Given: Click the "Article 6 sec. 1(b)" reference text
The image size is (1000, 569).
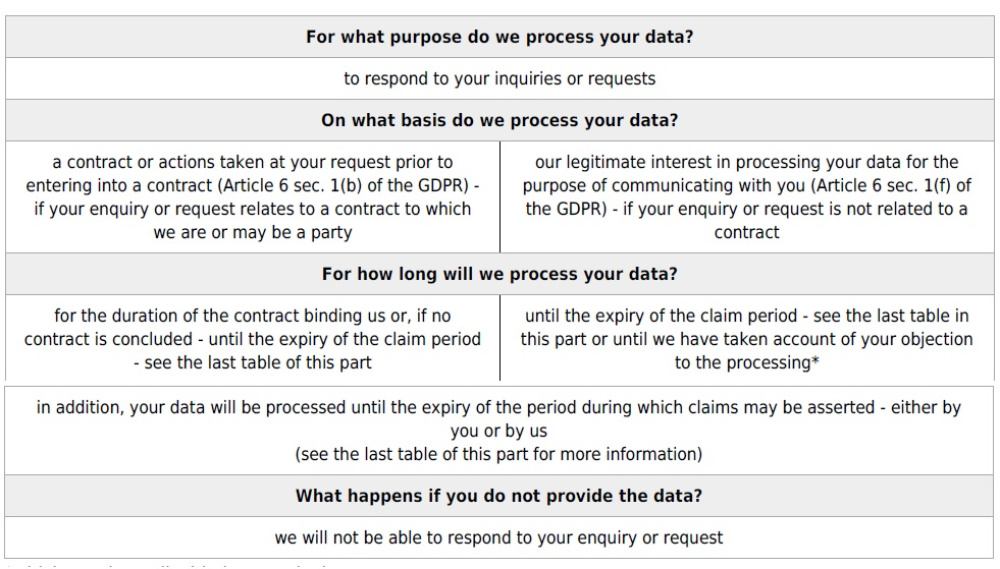Looking at the screenshot, I should (345, 184).
